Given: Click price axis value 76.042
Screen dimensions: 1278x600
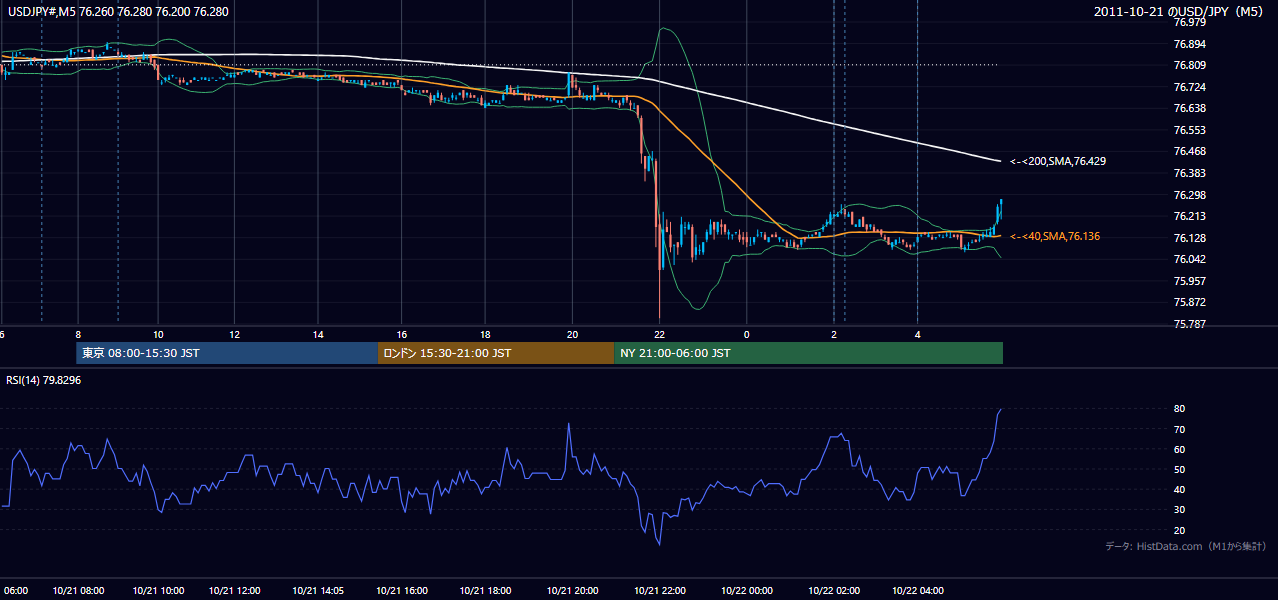Looking at the screenshot, I should (x=1188, y=259).
